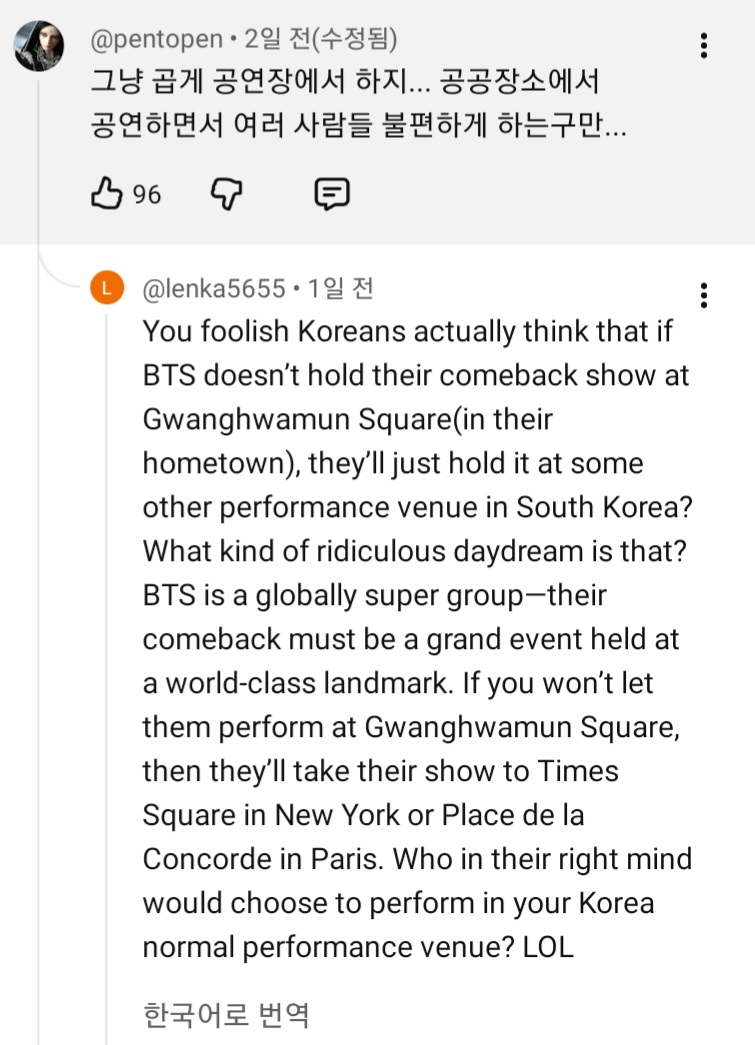Image resolution: width=755 pixels, height=1045 pixels.
Task: Tap the reply icon under @pentopen's comment
Action: pos(331,194)
